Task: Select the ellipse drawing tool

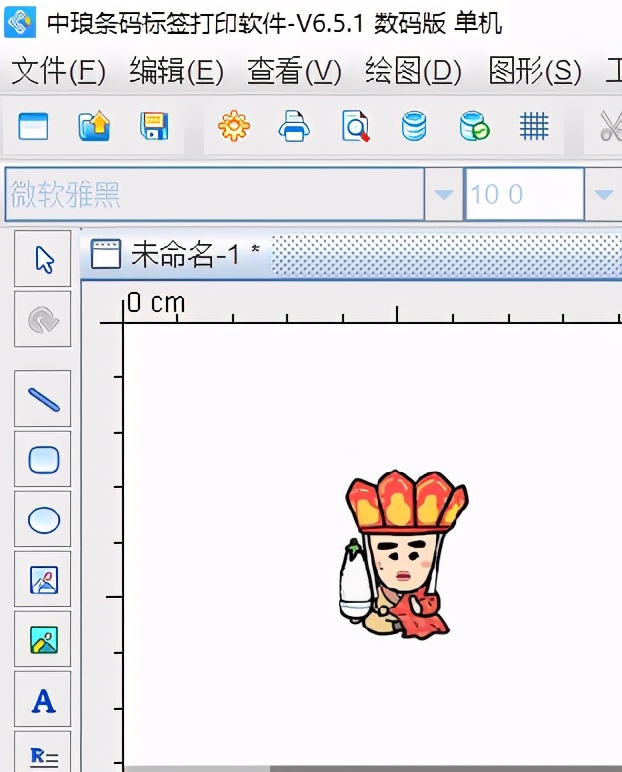Action: click(x=43, y=519)
